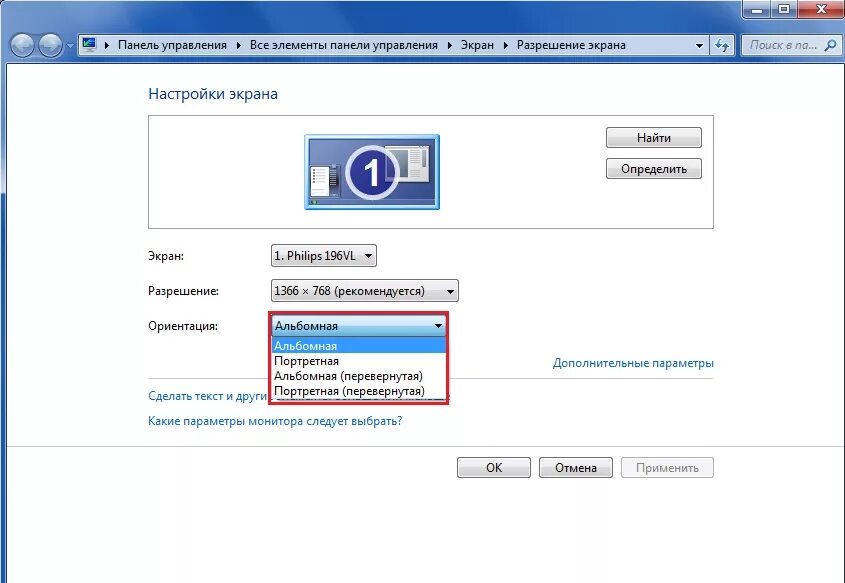This screenshot has height=583, width=845.
Task: Open 'Какие параметры монитора следует выбрать?' link
Action: click(x=275, y=421)
